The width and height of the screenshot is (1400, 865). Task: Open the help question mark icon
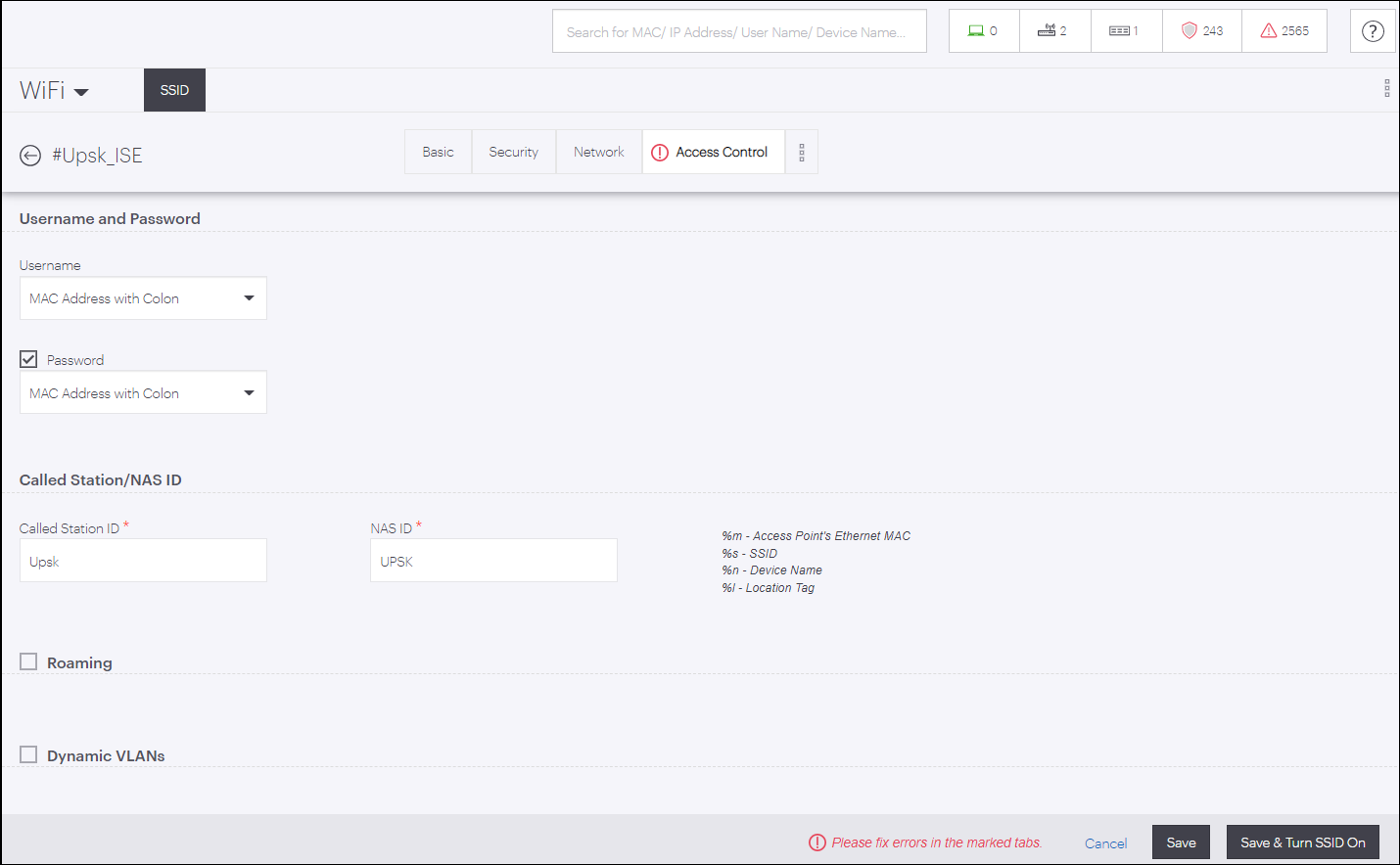(1373, 31)
